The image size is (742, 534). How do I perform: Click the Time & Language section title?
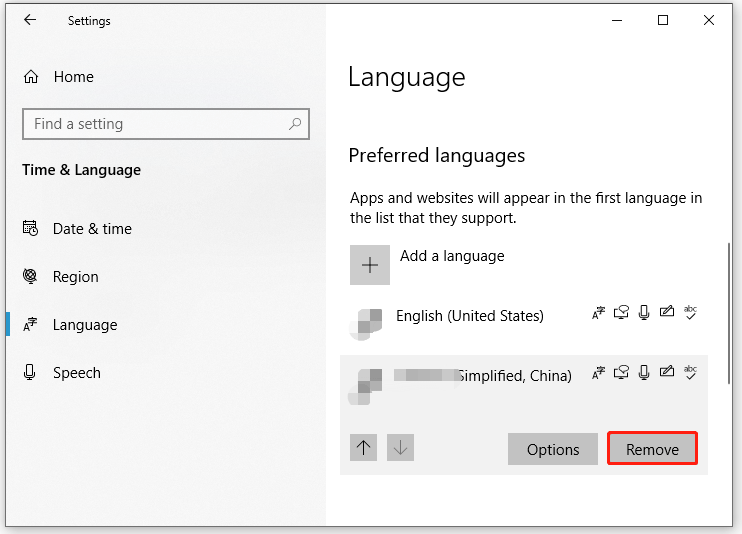pos(81,170)
